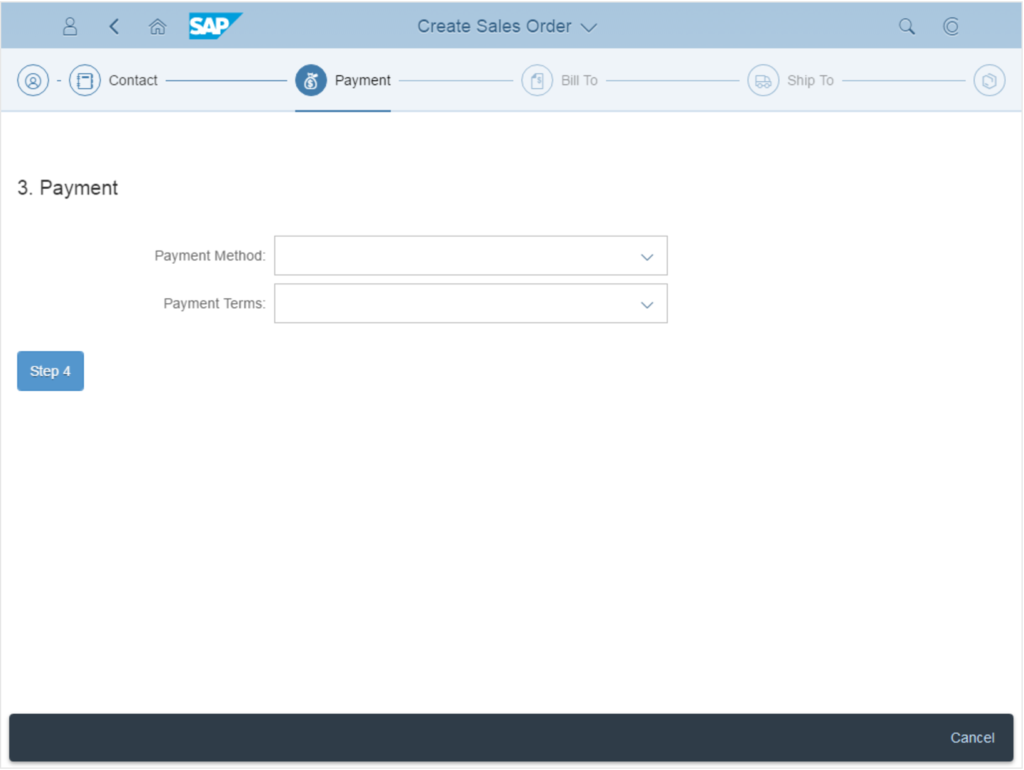The height and width of the screenshot is (770, 1024).
Task: Click the SAP logo
Action: (214, 26)
